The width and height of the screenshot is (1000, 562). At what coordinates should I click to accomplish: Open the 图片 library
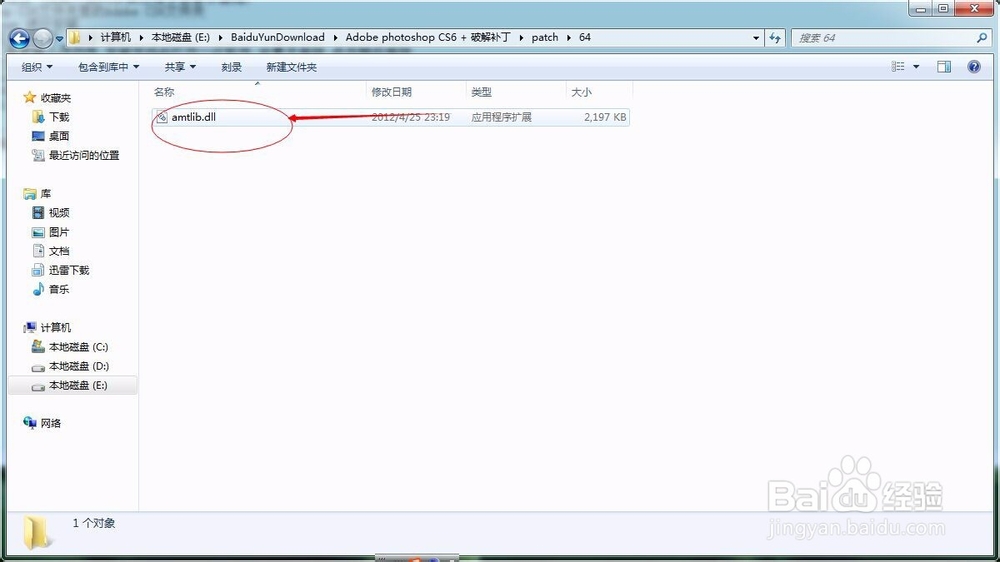pos(59,232)
